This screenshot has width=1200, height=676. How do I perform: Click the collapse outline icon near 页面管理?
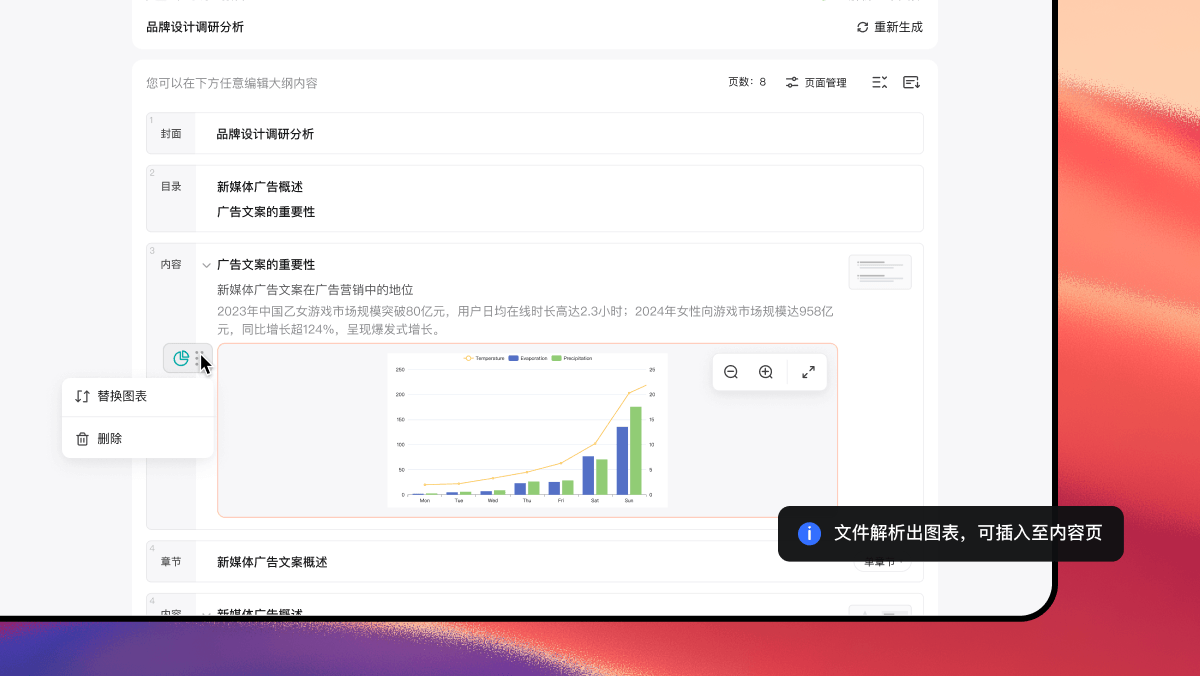pyautogui.click(x=879, y=82)
